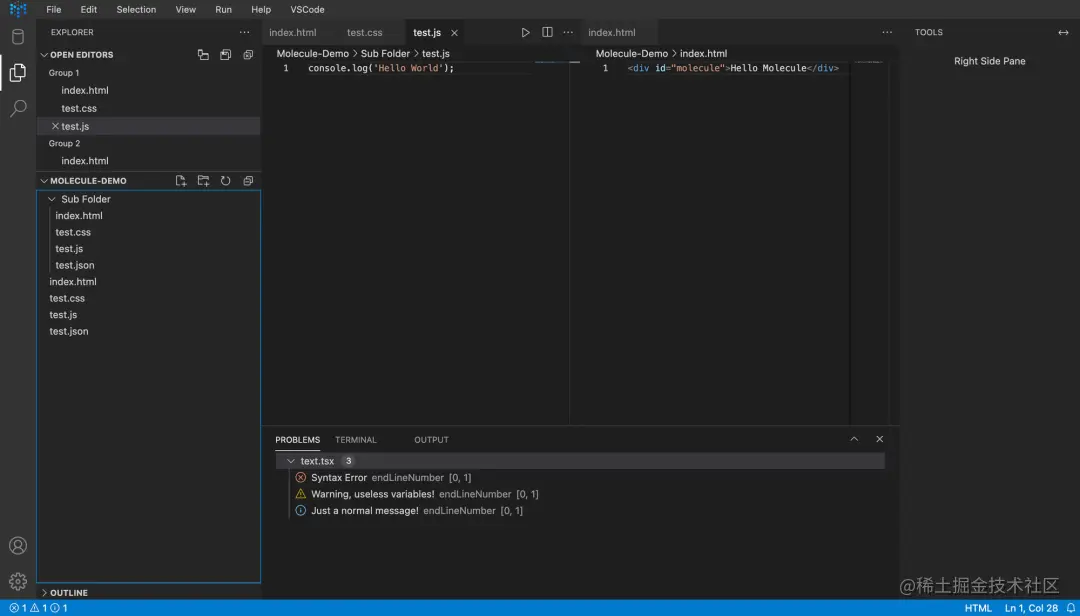Open the VSCode menu

tap(307, 10)
